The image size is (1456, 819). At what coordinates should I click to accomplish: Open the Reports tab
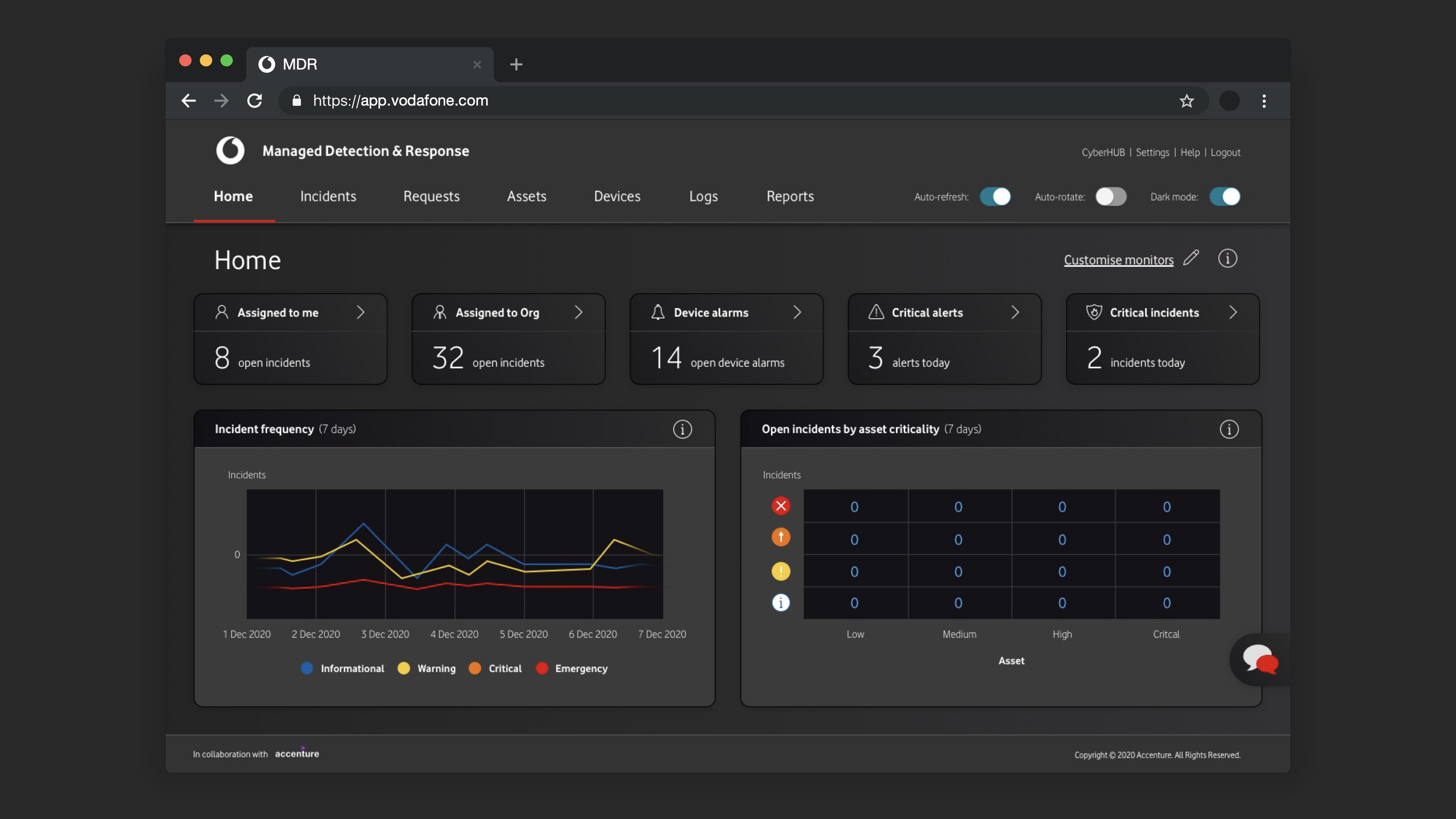click(790, 197)
